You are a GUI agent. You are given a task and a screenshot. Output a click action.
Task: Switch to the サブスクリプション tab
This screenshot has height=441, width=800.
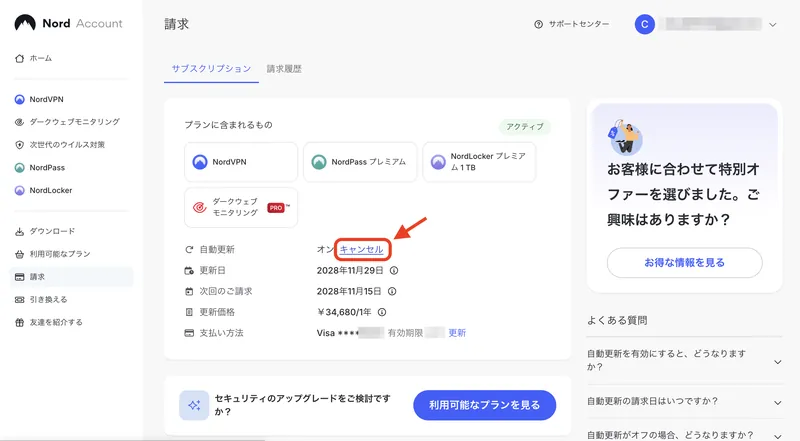211,69
